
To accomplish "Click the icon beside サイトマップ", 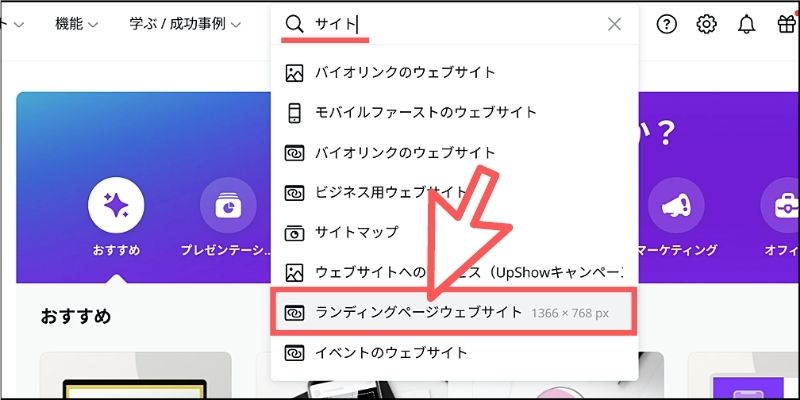I will [294, 232].
